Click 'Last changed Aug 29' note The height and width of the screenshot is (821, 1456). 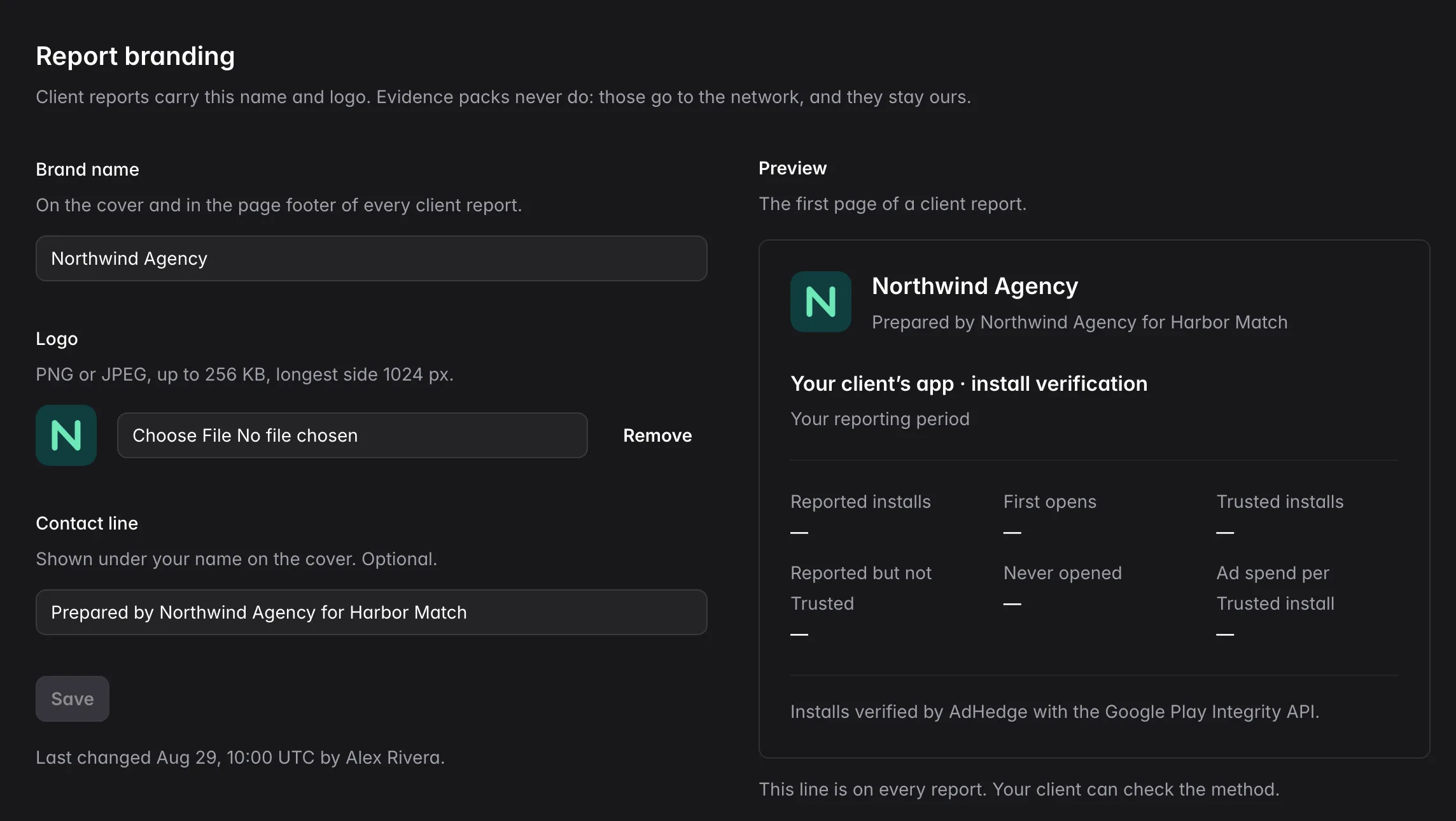point(241,757)
